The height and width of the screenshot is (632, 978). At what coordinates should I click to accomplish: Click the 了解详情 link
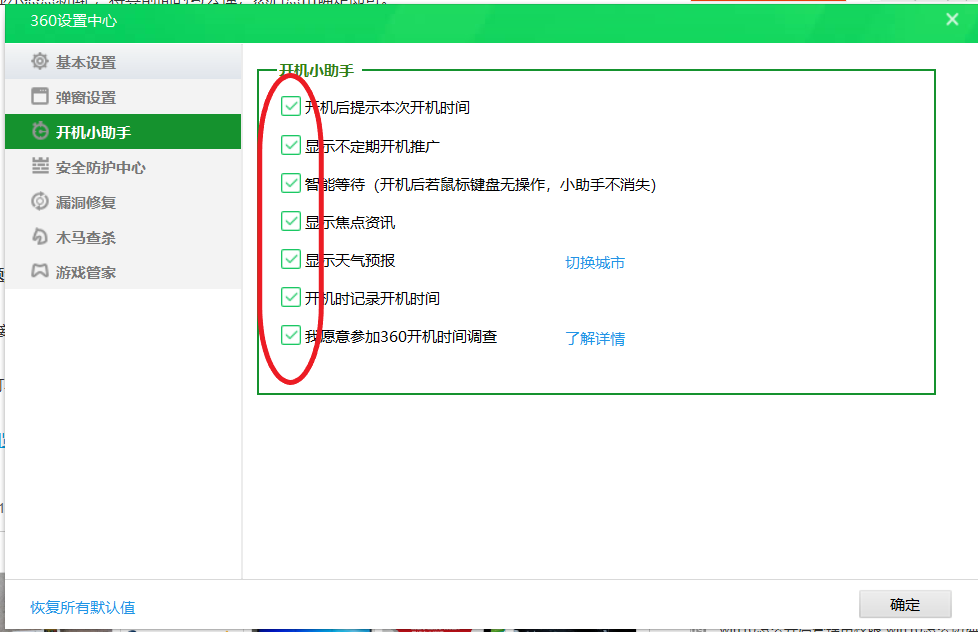[x=595, y=339]
